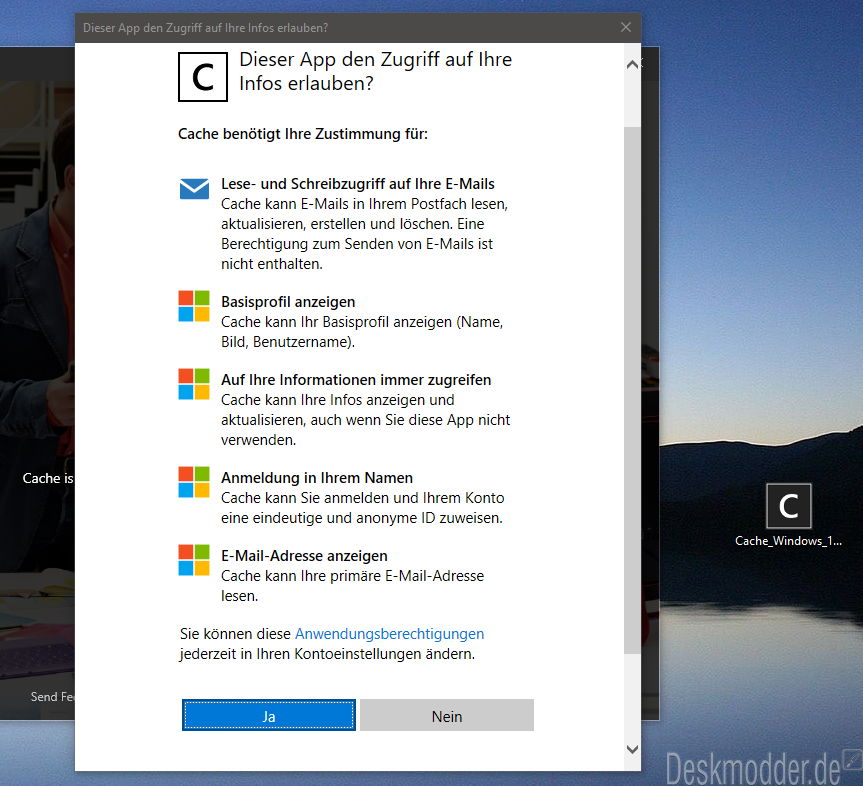Screen dimensions: 863x786
Task: Click text 'jederzeit in Ihren Kontoeinstellungen ändern.'
Action: click(x=327, y=654)
